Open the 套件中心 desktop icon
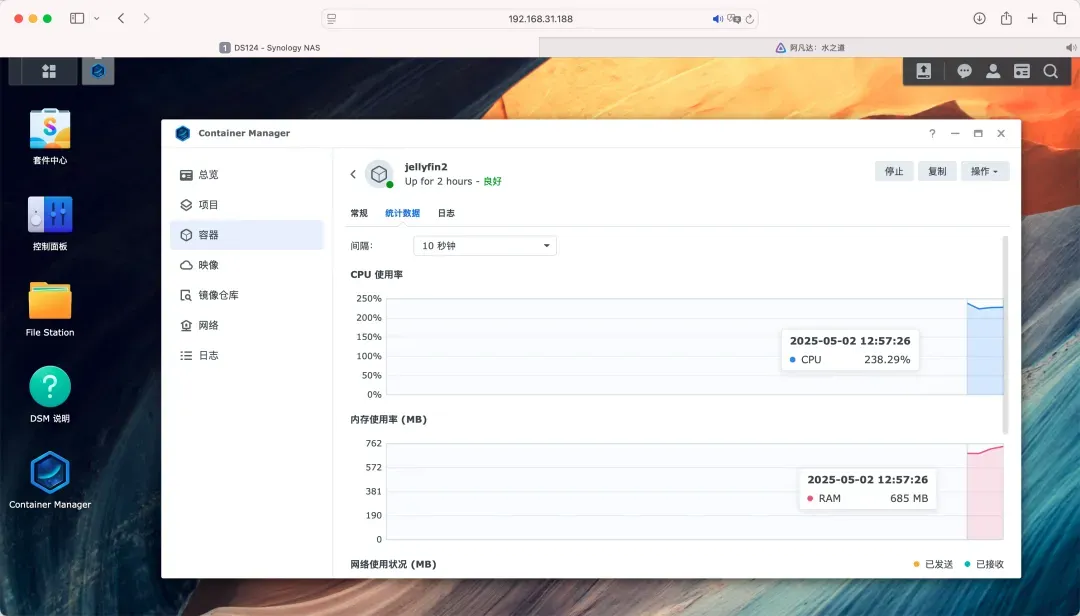This screenshot has height=616, width=1080. (50, 136)
